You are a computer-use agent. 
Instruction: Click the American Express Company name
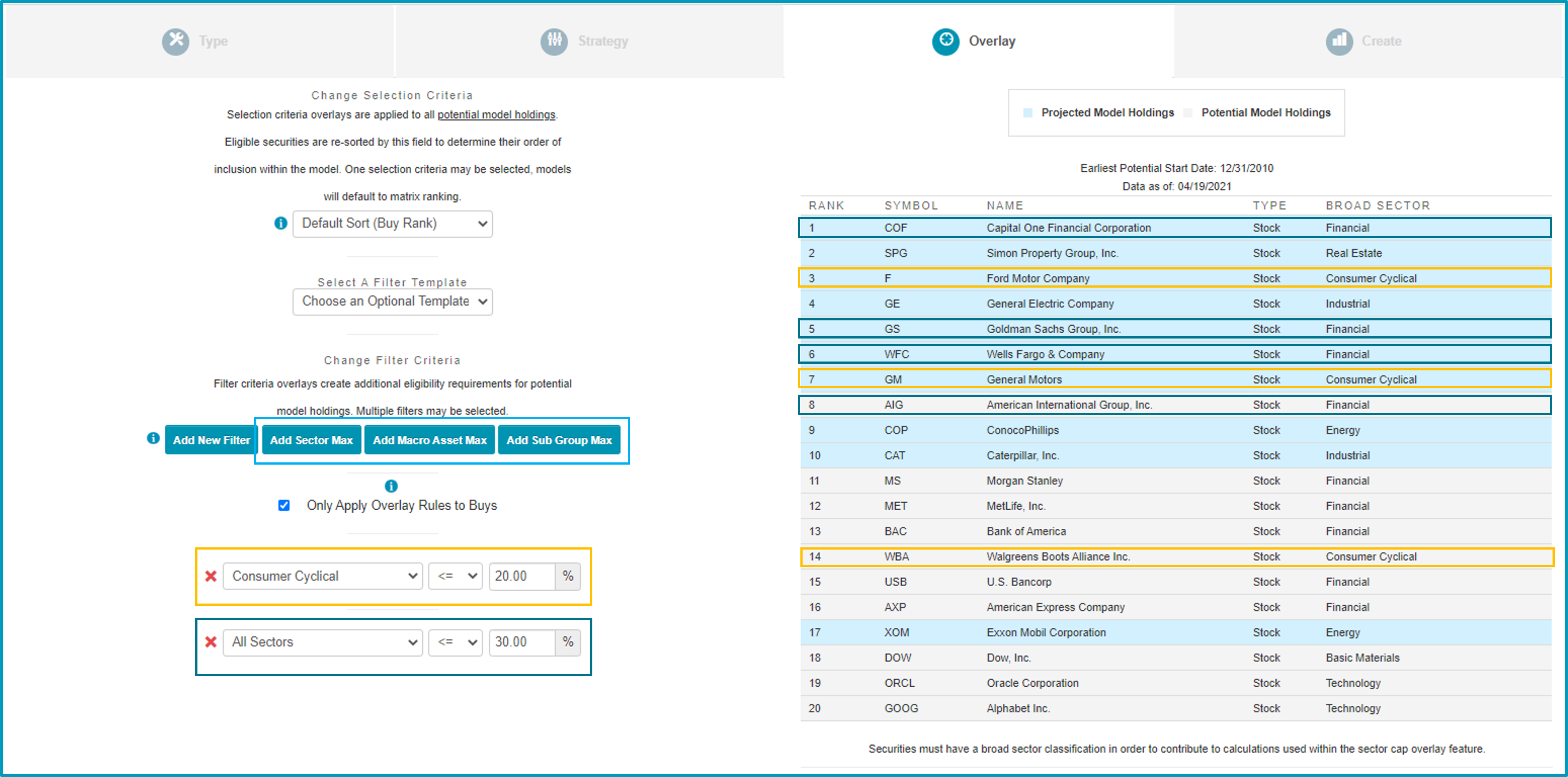[1055, 607]
